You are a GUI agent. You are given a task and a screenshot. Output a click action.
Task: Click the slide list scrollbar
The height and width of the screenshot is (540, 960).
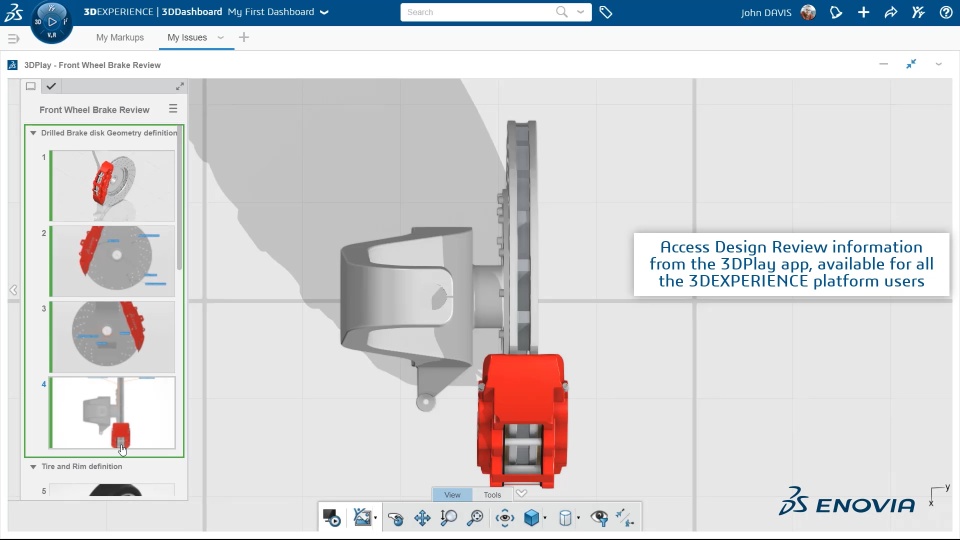pyautogui.click(x=179, y=199)
